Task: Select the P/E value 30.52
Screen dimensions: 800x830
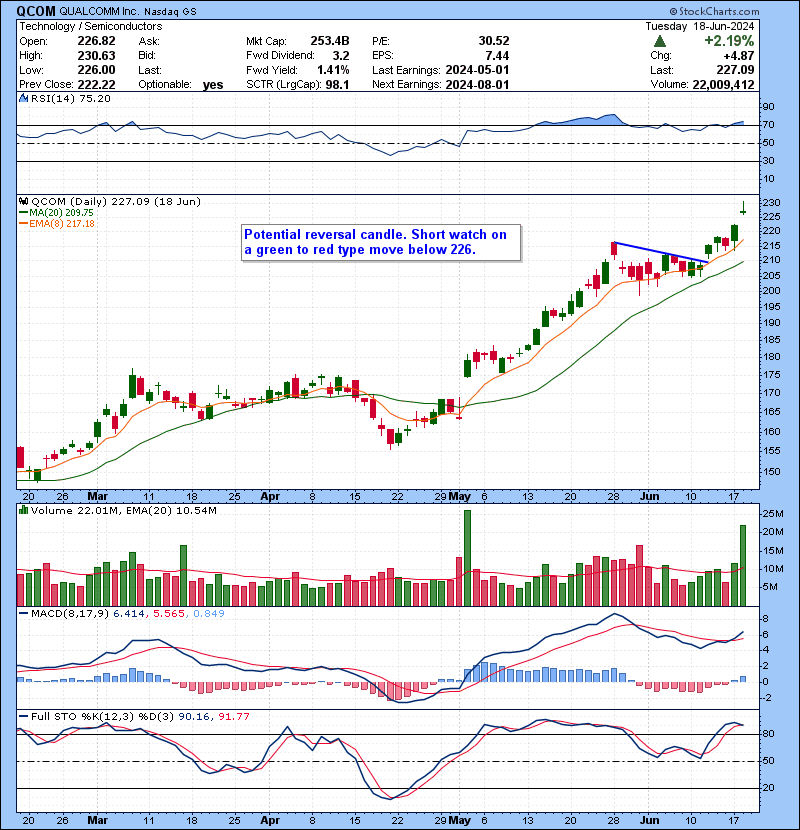Action: (x=493, y=41)
